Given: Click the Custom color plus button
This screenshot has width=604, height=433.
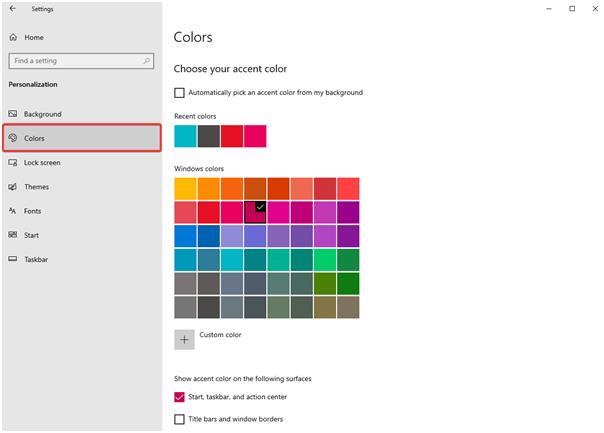Looking at the screenshot, I should point(185,339).
